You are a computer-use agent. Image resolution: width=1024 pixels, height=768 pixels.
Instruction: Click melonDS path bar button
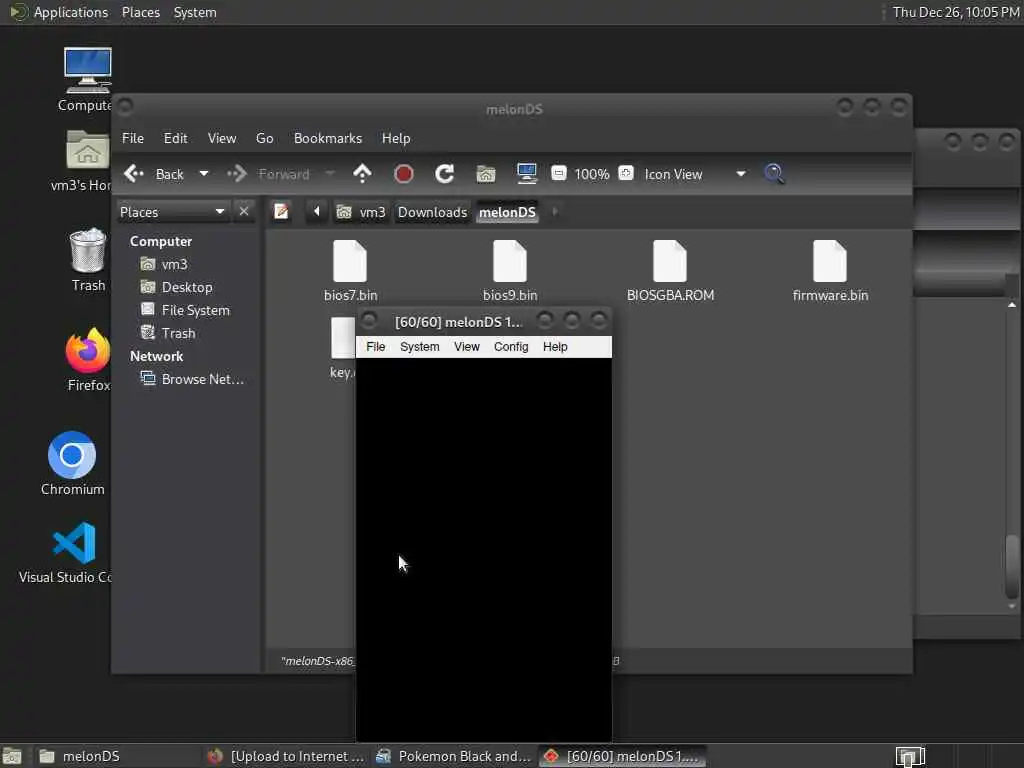pos(507,212)
